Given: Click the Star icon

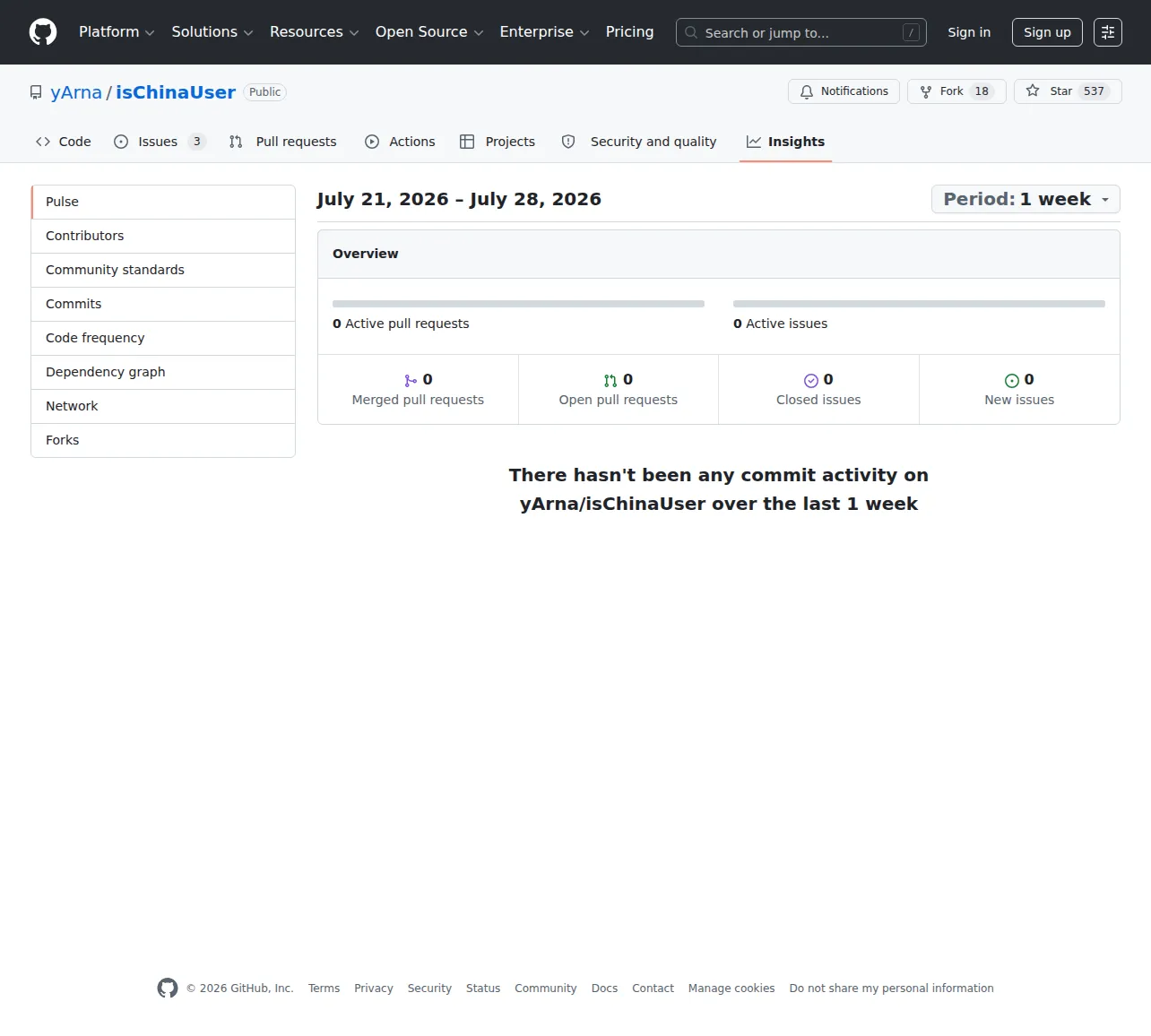Looking at the screenshot, I should click(x=1033, y=91).
